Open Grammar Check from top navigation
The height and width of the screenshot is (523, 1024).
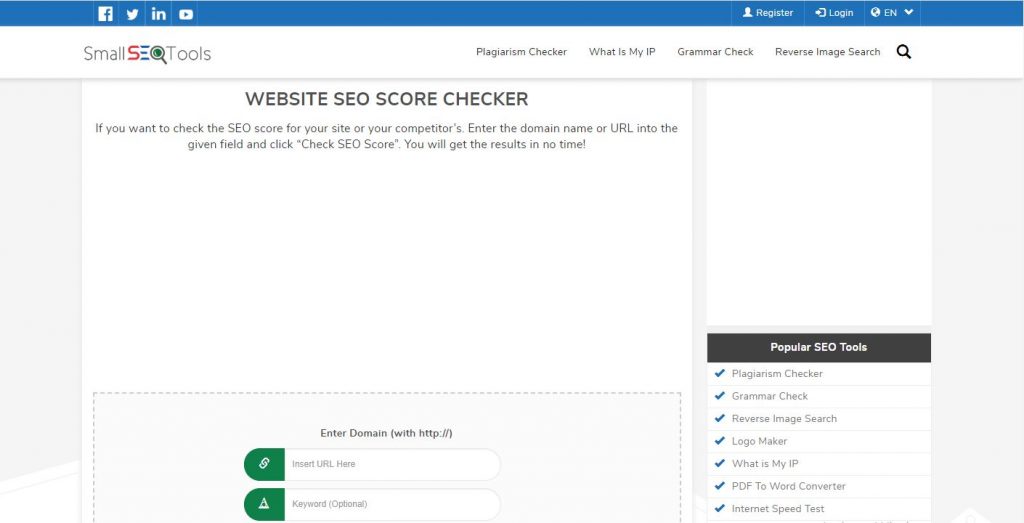click(715, 52)
